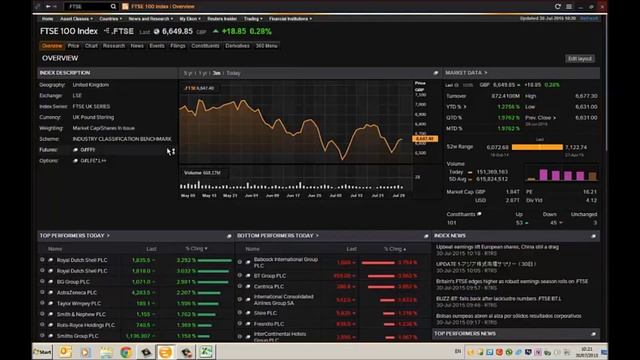Viewport: 640px width, 360px height.
Task: Click the icon beside the Futures code
Action: (x=75, y=150)
